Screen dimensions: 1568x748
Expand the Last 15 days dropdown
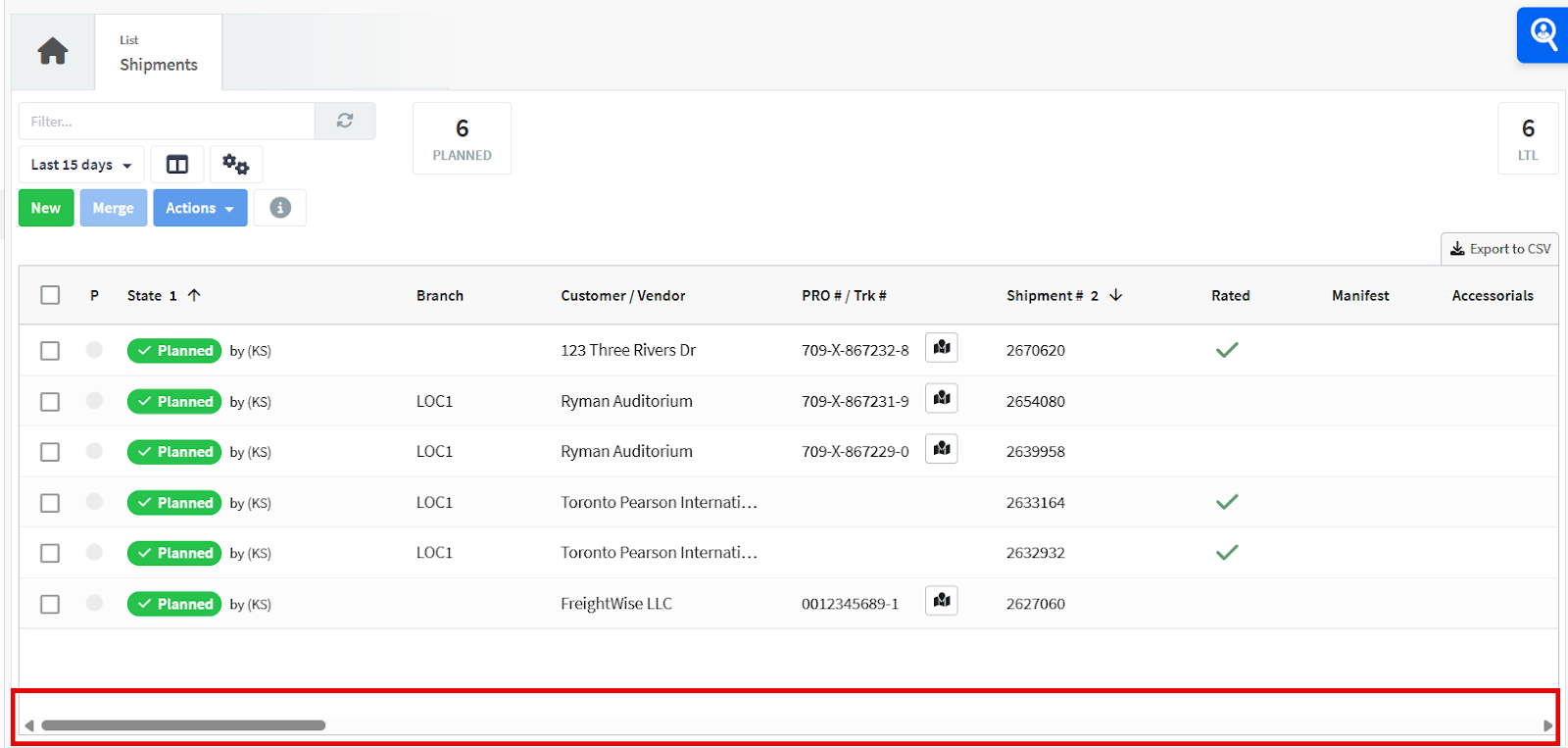81,165
